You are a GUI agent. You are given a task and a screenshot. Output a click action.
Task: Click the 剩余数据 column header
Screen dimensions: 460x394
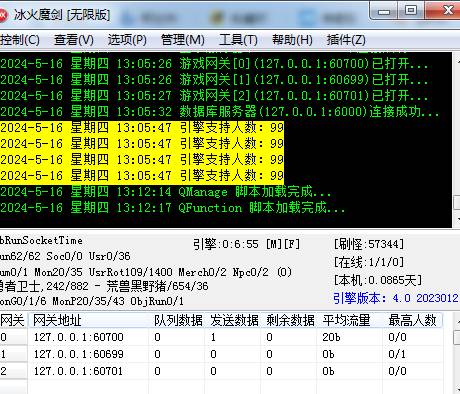click(289, 321)
